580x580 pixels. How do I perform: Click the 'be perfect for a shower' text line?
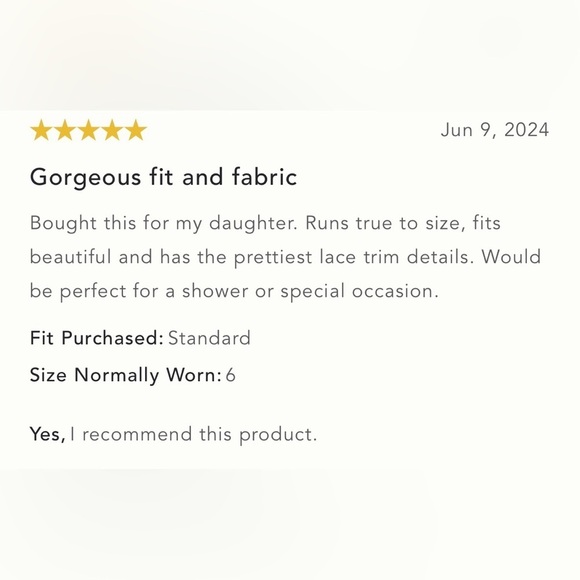tap(234, 291)
